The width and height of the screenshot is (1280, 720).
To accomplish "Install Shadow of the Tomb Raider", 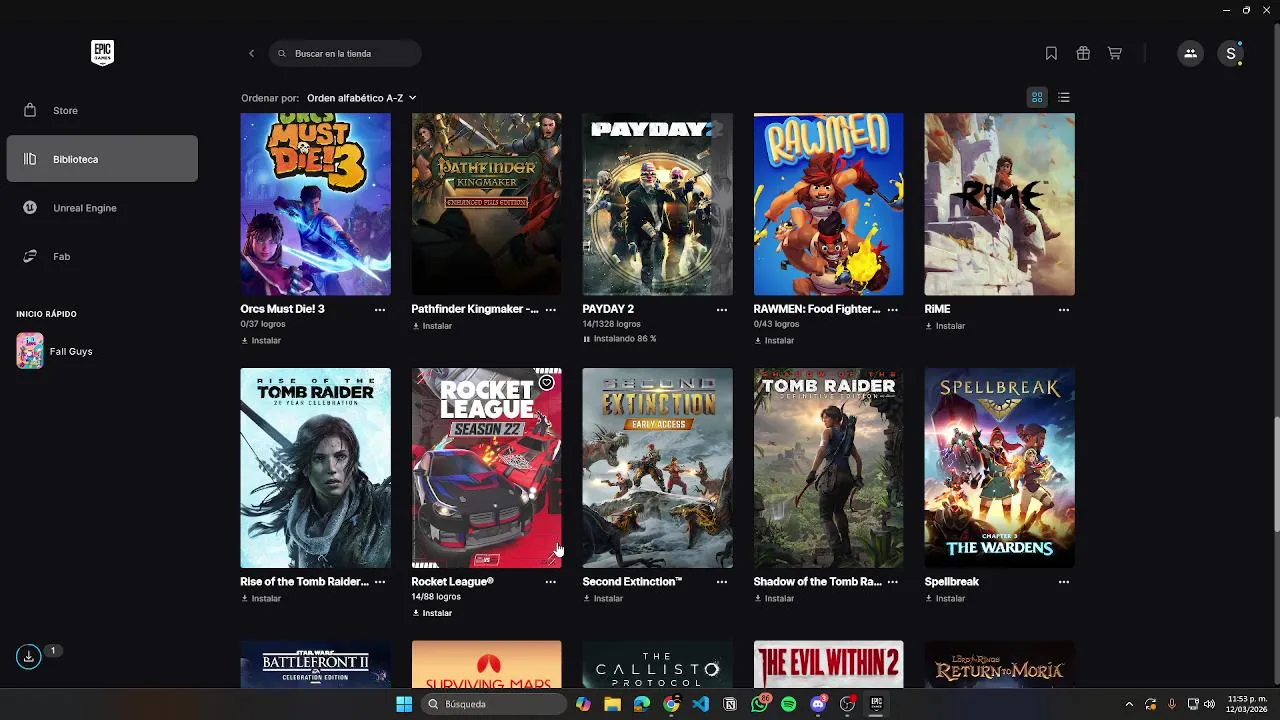I will click(774, 598).
